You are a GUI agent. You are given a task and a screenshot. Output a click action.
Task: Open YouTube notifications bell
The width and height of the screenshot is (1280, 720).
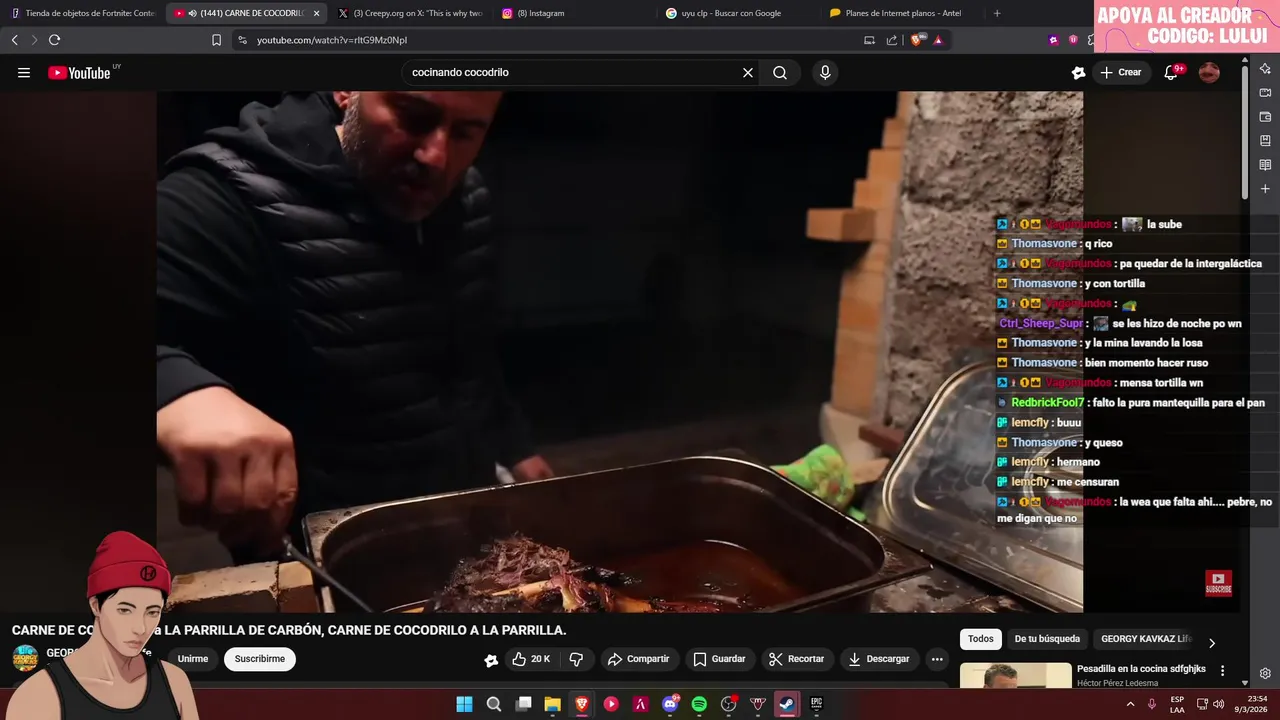point(1171,72)
